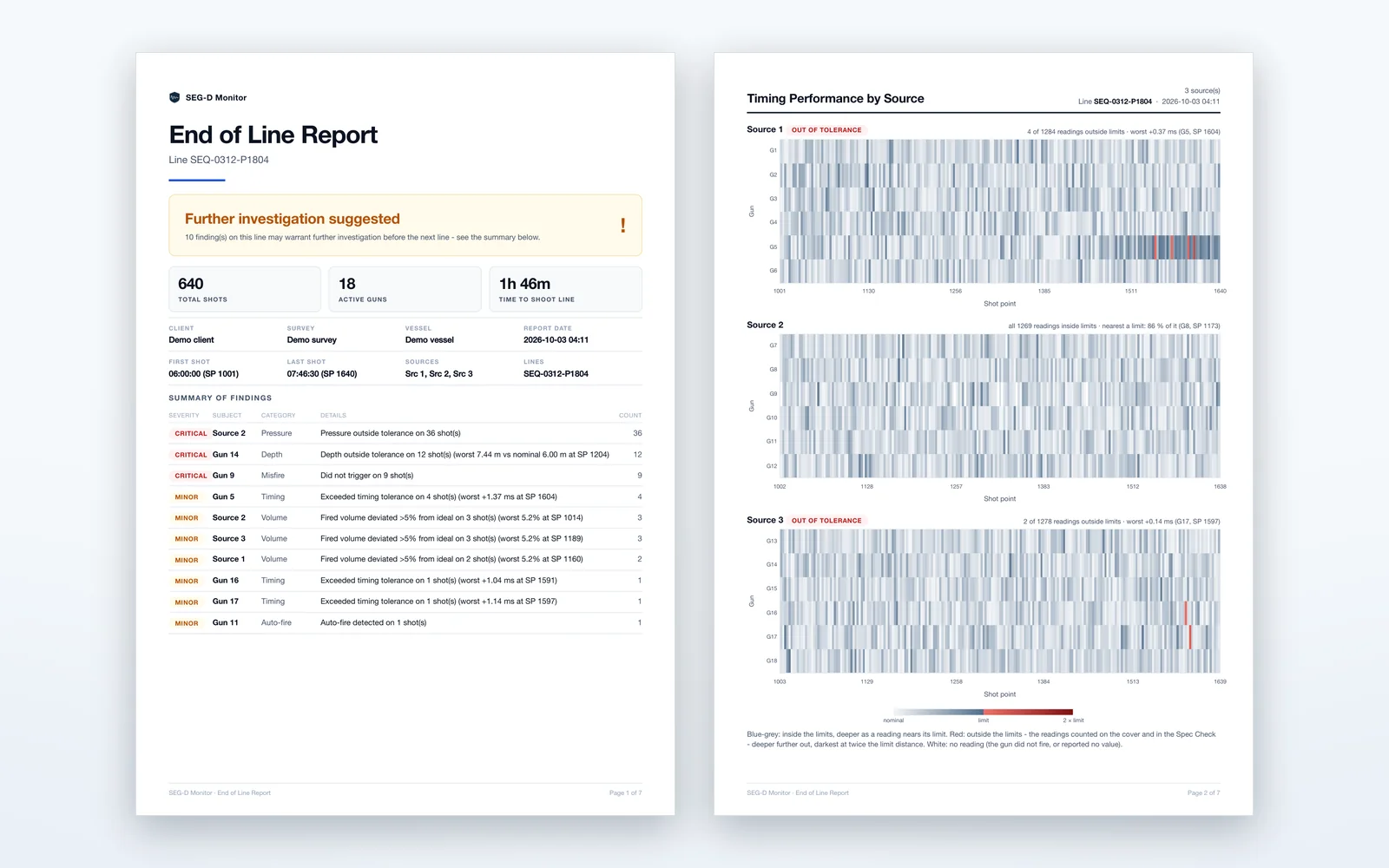
Task: Click the 1h 46m time to shoot card
Action: (x=566, y=289)
